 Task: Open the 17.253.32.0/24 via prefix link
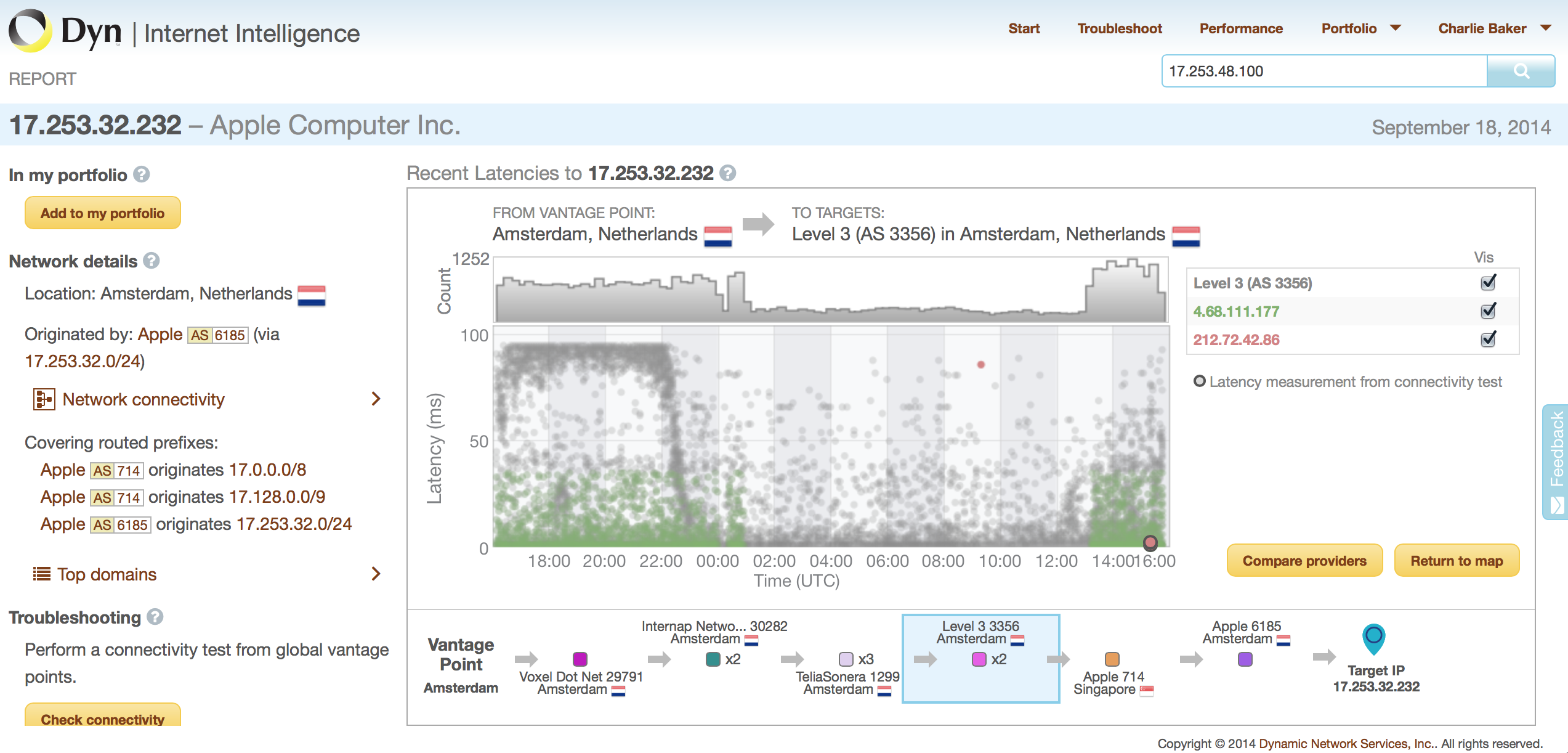(x=82, y=361)
